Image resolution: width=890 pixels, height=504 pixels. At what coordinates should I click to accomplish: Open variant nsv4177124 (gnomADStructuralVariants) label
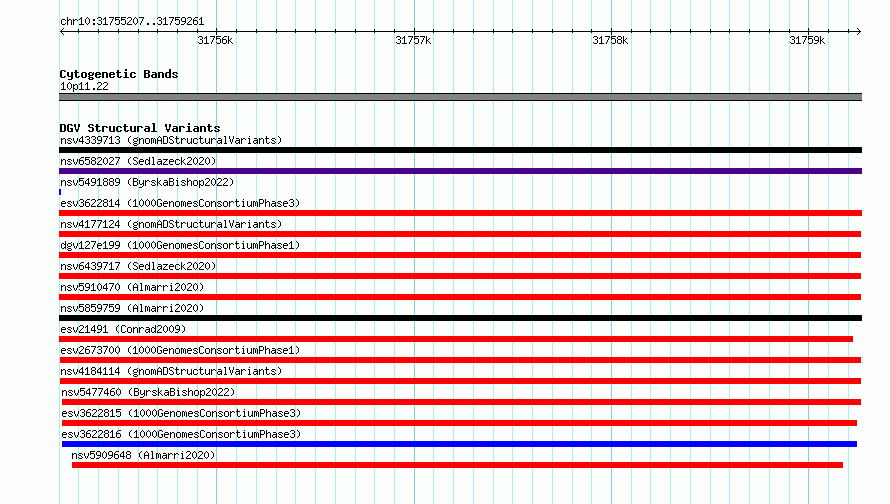click(171, 224)
